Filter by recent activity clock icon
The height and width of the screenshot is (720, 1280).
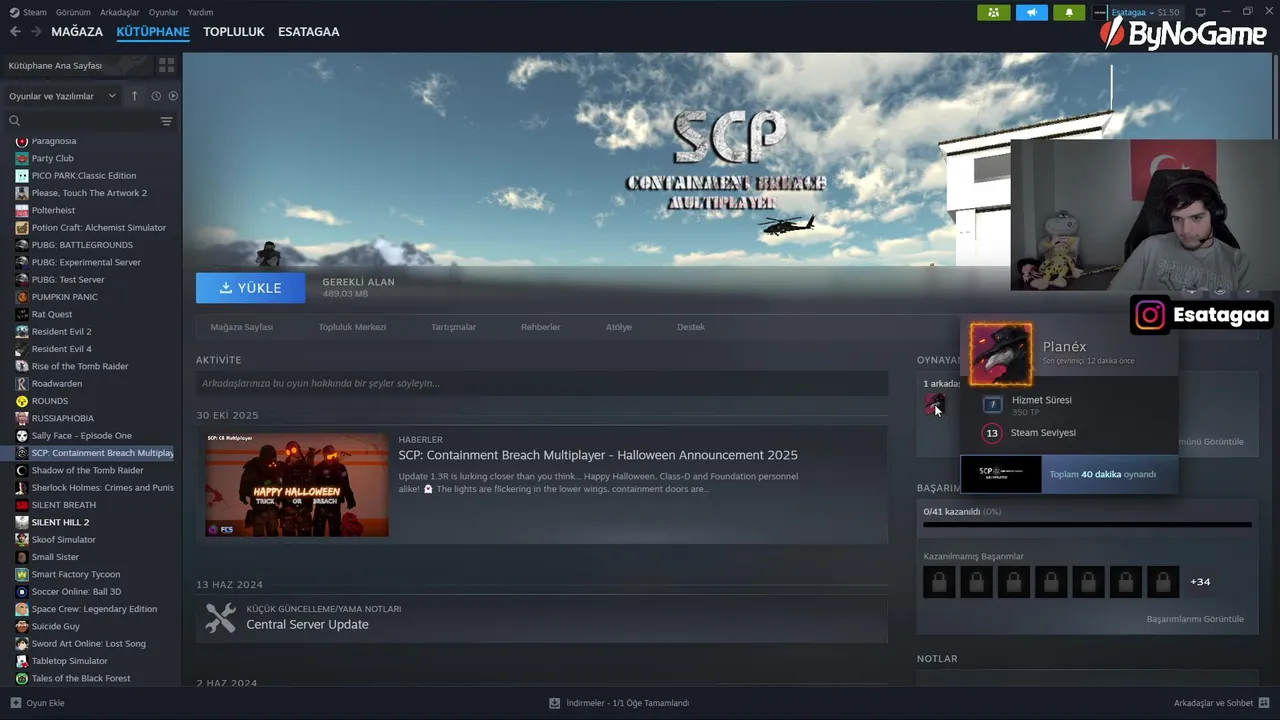(156, 96)
